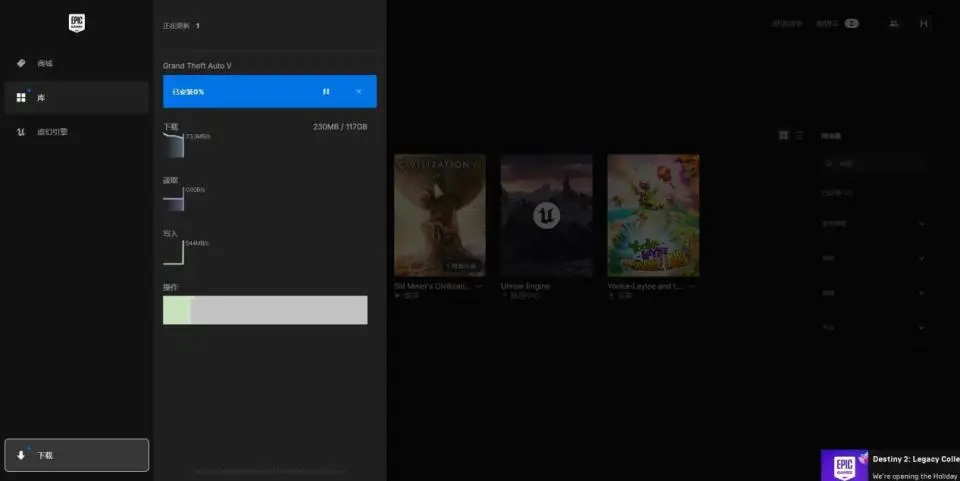960x481 pixels.
Task: Switch library to list view
Action: tap(799, 135)
